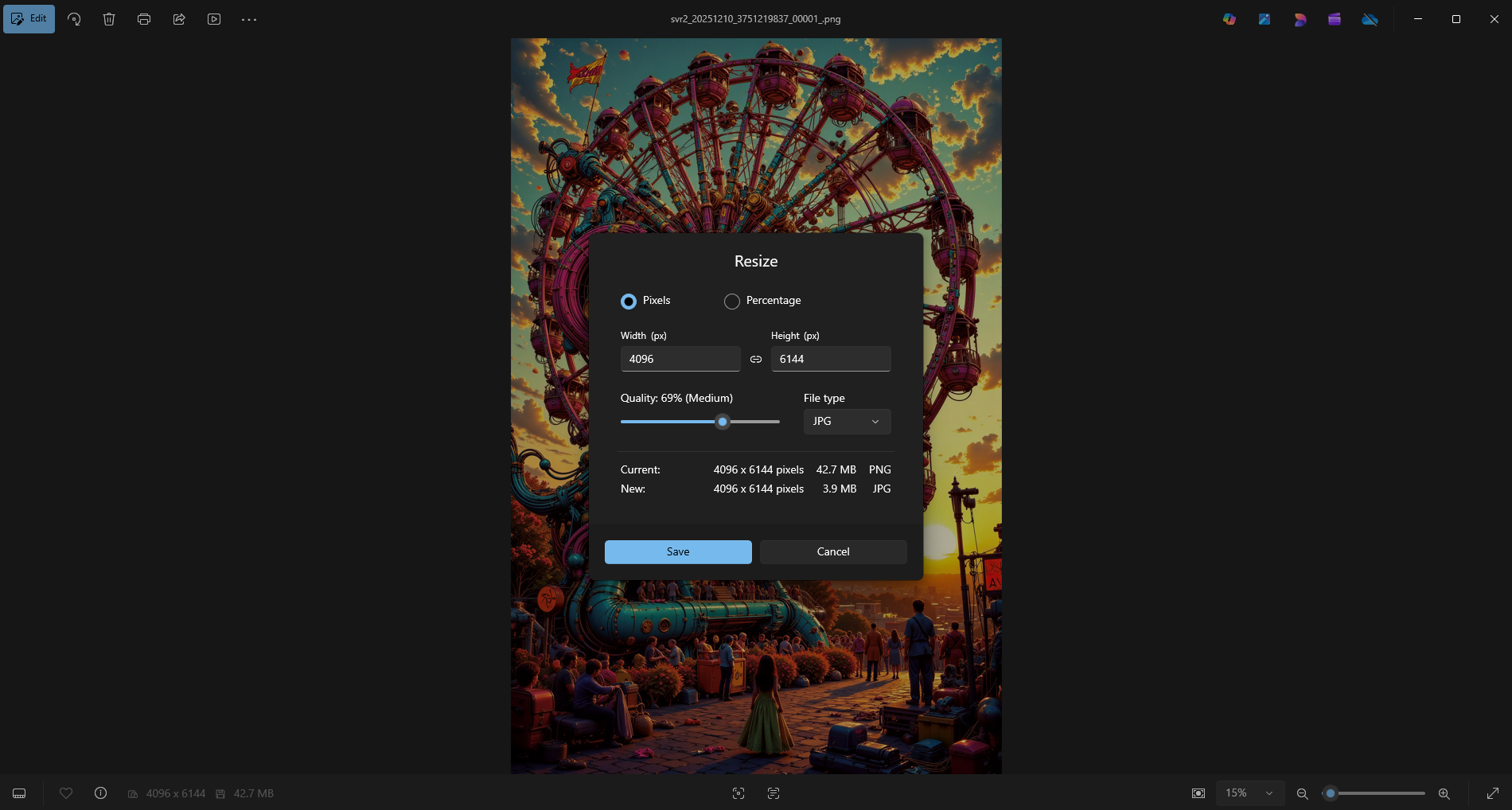The image size is (1512, 810).
Task: Click the zoom slider in status bar
Action: point(1374,793)
